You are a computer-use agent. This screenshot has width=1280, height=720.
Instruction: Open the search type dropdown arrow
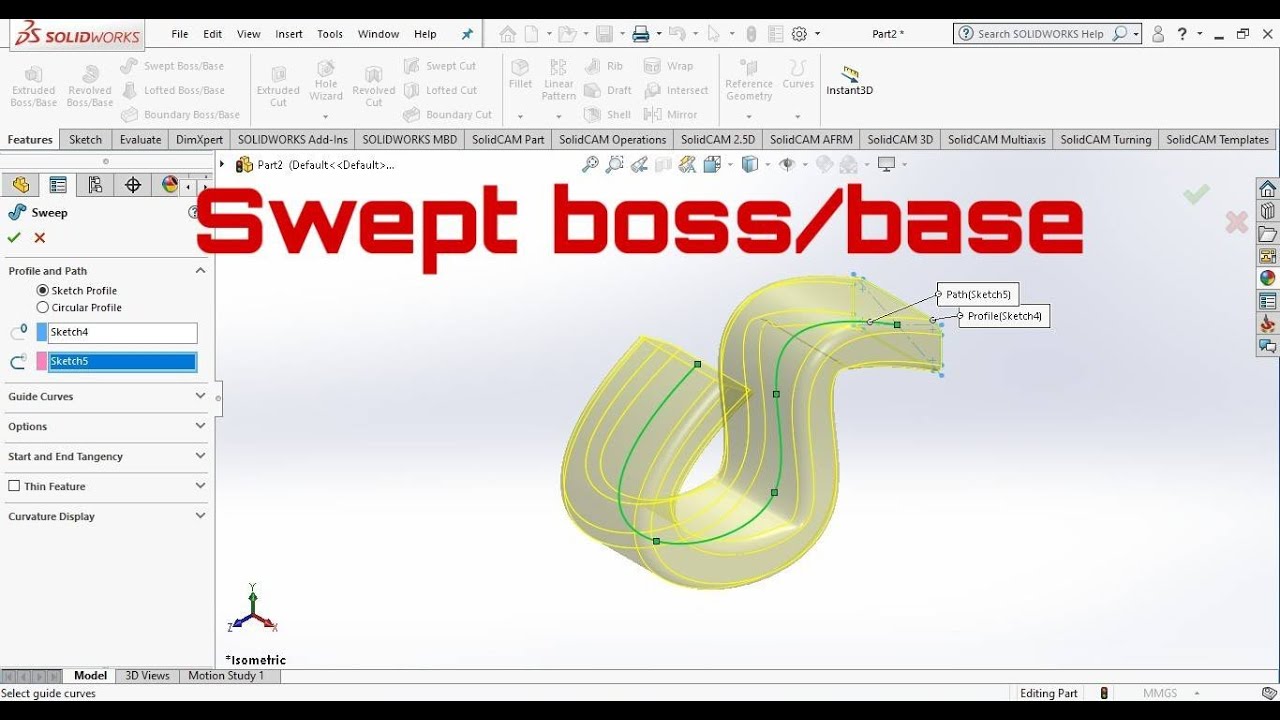1136,34
